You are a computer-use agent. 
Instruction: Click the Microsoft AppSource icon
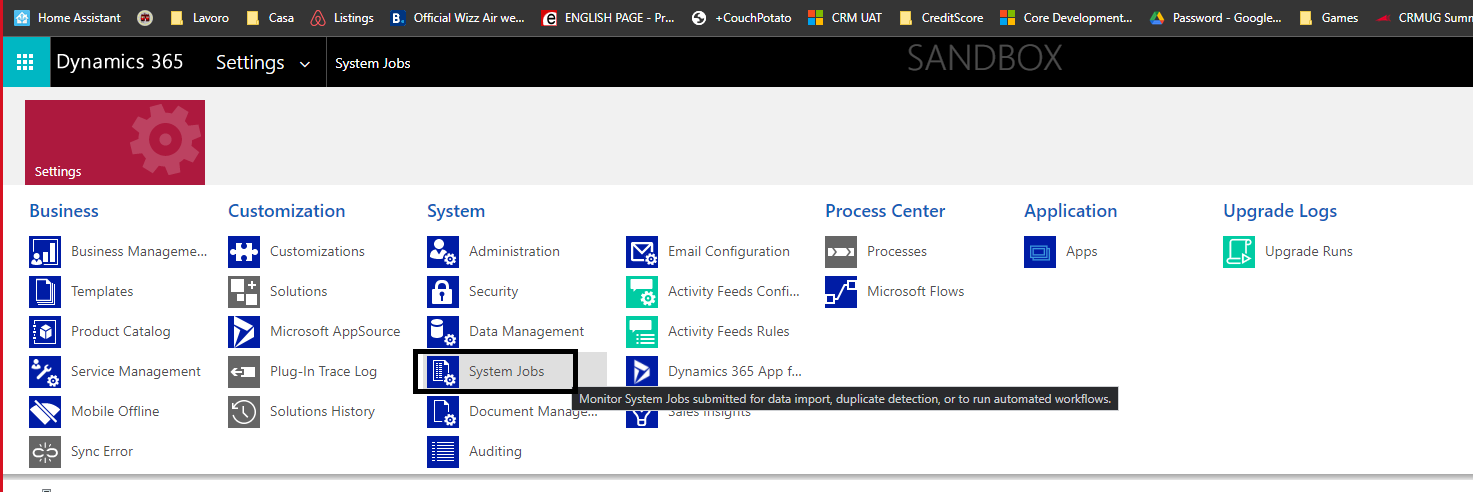(244, 332)
